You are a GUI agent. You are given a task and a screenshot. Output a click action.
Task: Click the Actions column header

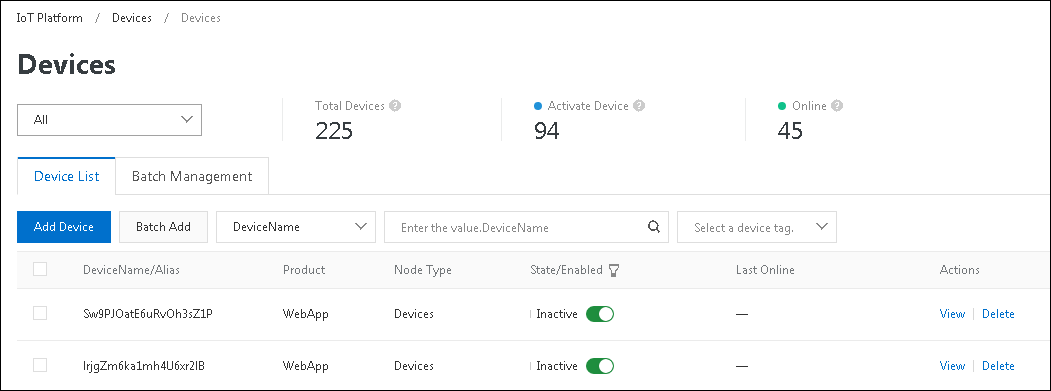pos(959,270)
